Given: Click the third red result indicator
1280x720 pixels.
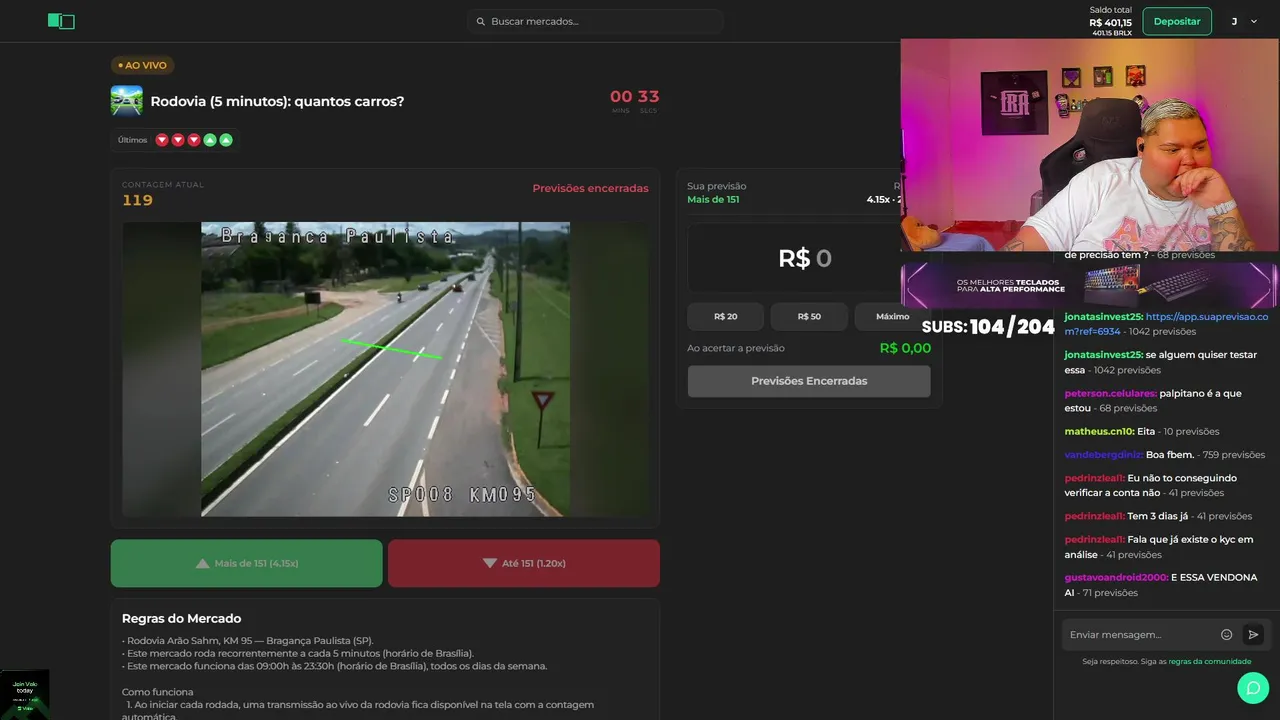Looking at the screenshot, I should pos(194,140).
